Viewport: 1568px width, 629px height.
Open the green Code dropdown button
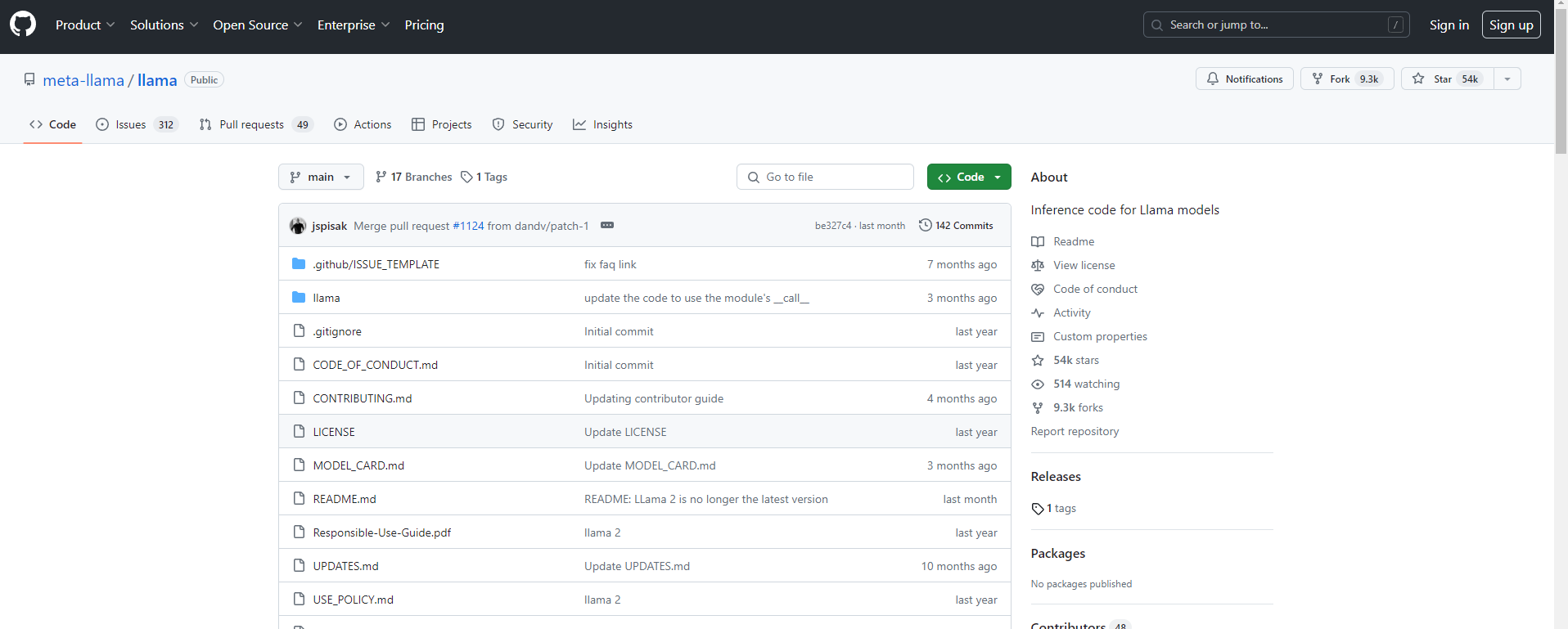click(x=969, y=177)
